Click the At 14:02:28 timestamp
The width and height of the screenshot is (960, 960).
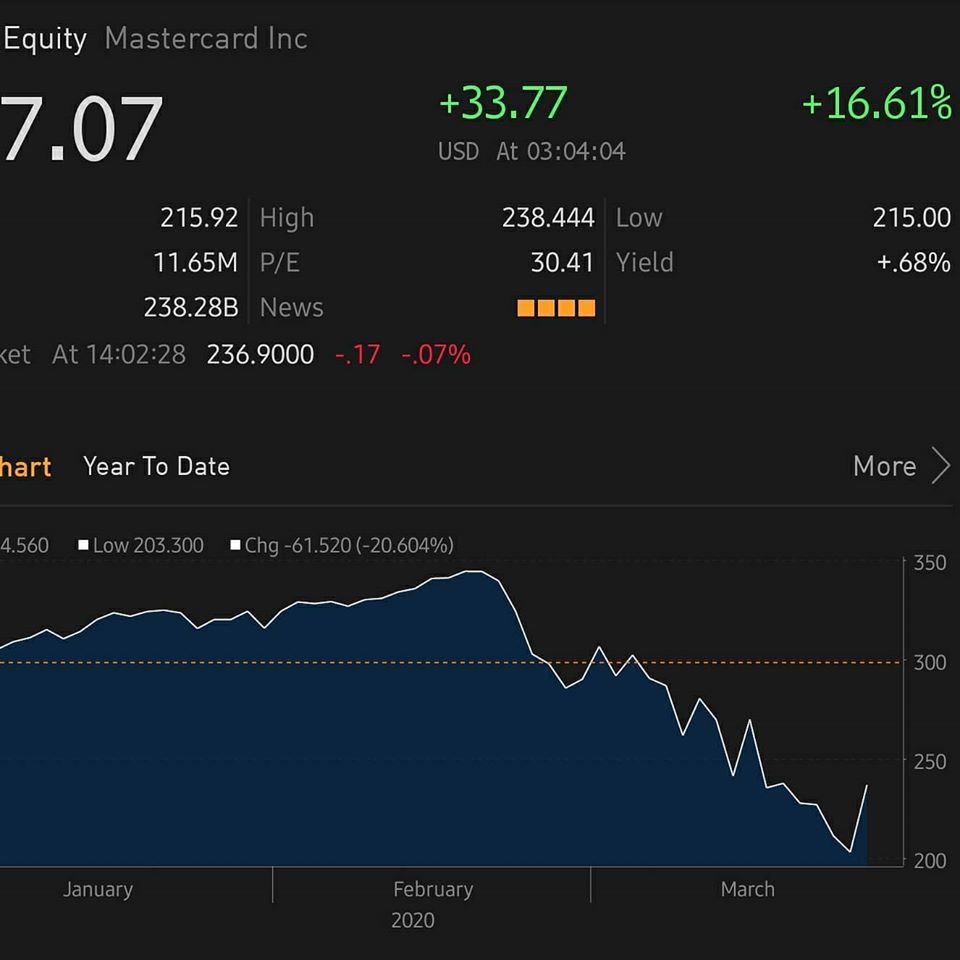pyautogui.click(x=119, y=354)
